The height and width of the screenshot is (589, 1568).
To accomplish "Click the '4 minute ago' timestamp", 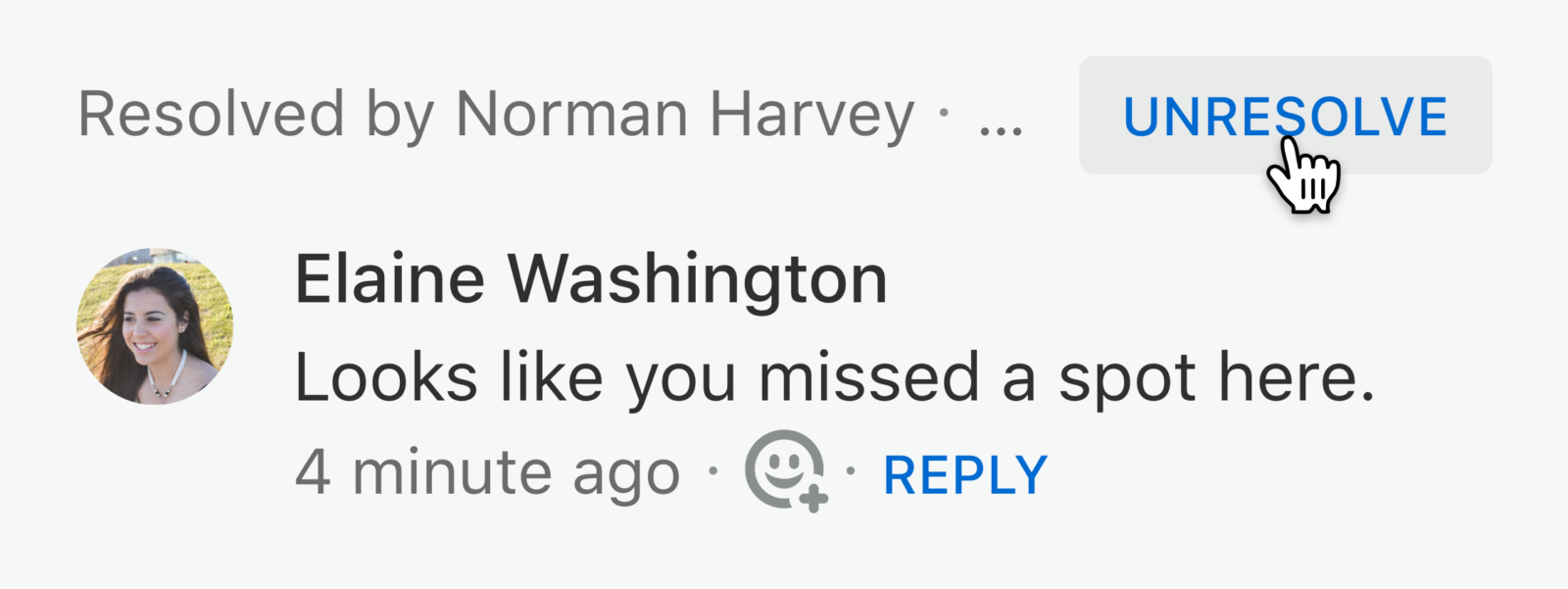I will click(x=487, y=473).
